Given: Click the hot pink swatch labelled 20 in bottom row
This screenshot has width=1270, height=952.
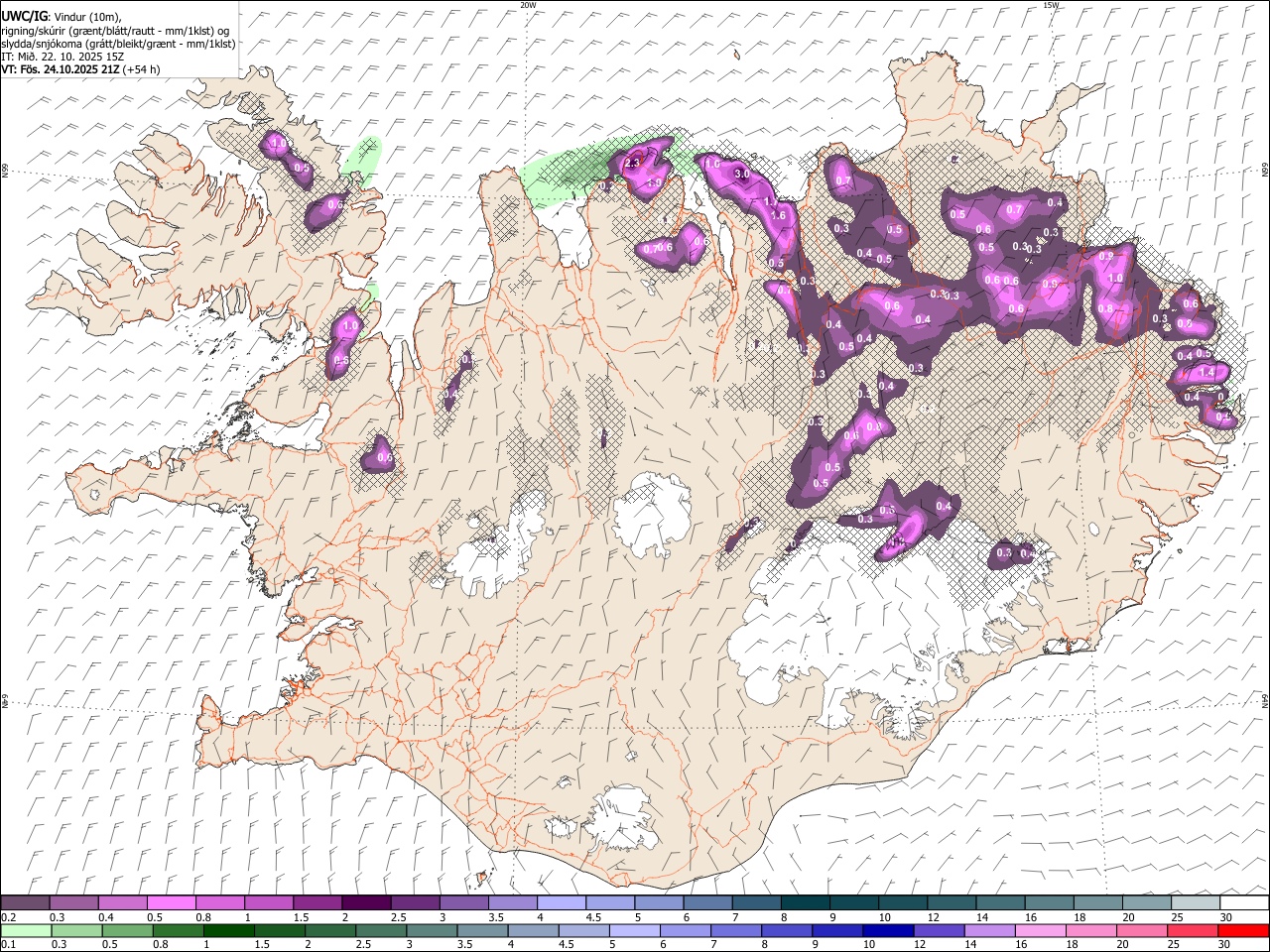Looking at the screenshot, I should coord(1142,930).
